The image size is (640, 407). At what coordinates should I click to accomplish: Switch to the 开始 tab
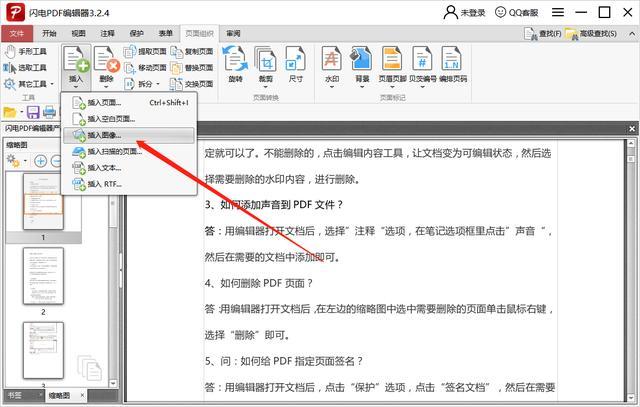pyautogui.click(x=49, y=33)
